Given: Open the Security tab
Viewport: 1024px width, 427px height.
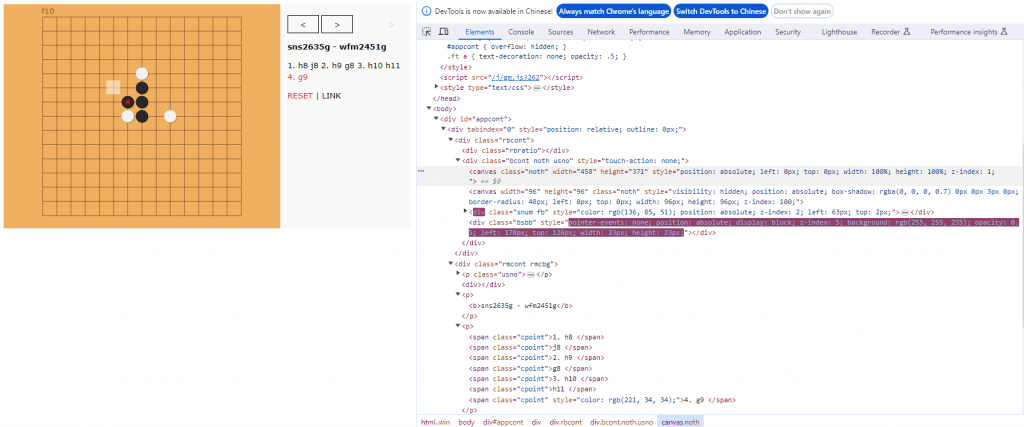Looking at the screenshot, I should click(x=788, y=32).
